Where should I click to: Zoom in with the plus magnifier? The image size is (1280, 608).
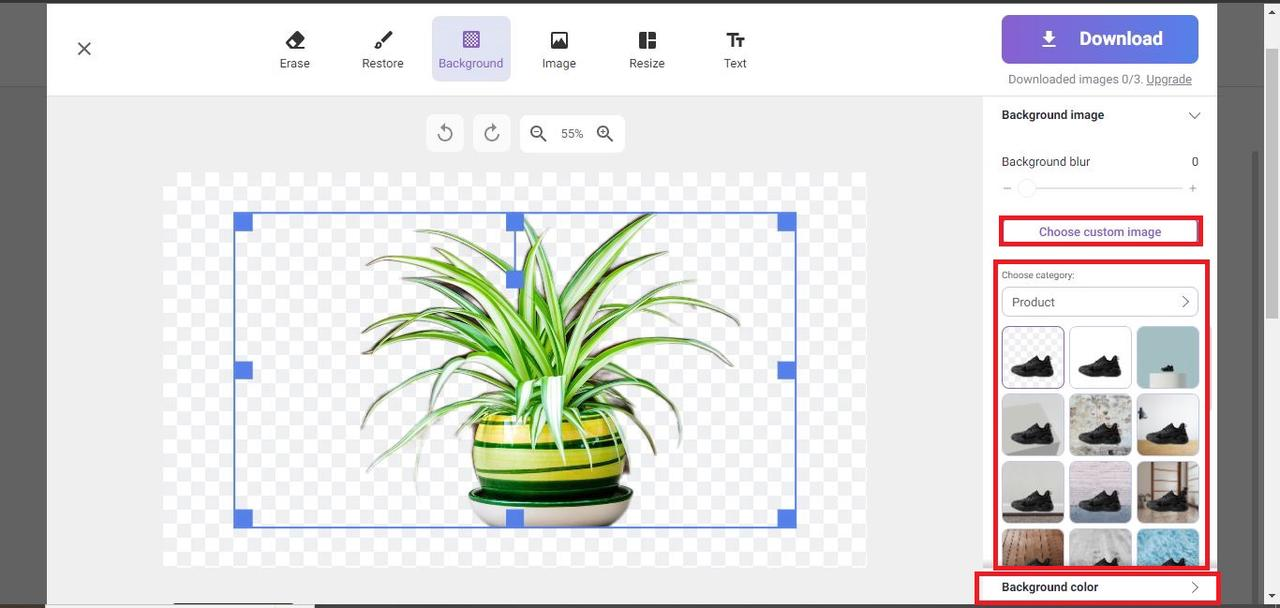605,134
